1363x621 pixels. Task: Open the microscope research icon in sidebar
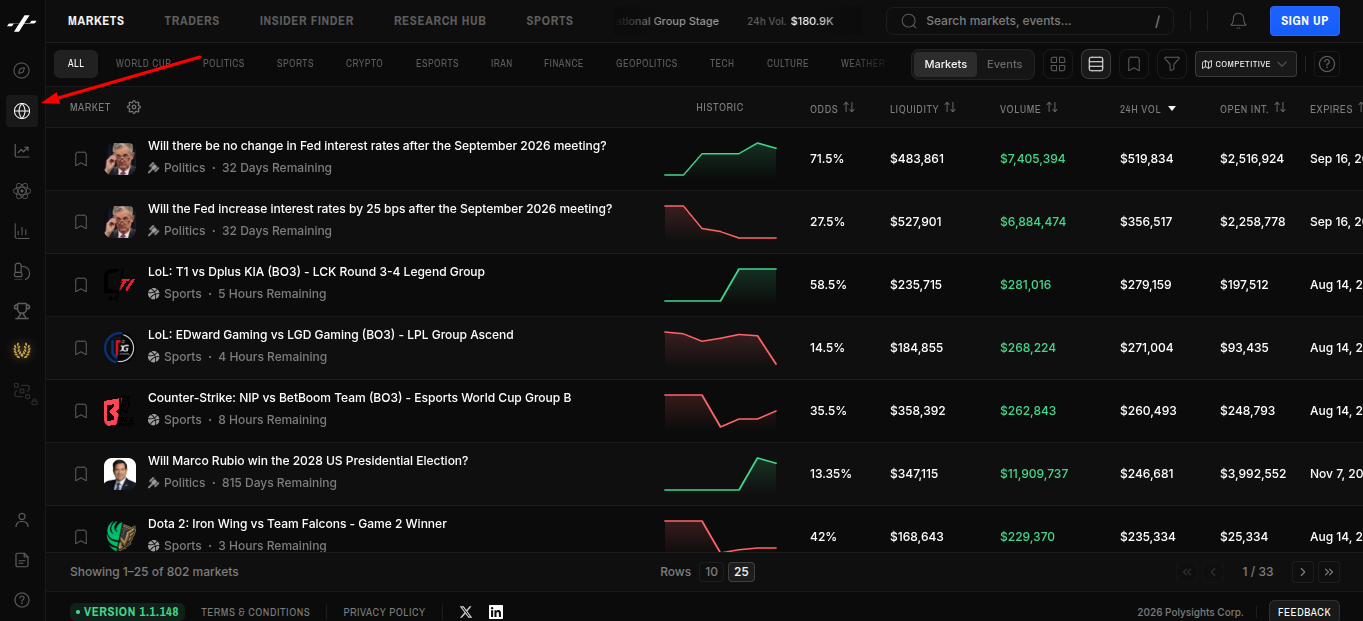tap(22, 271)
